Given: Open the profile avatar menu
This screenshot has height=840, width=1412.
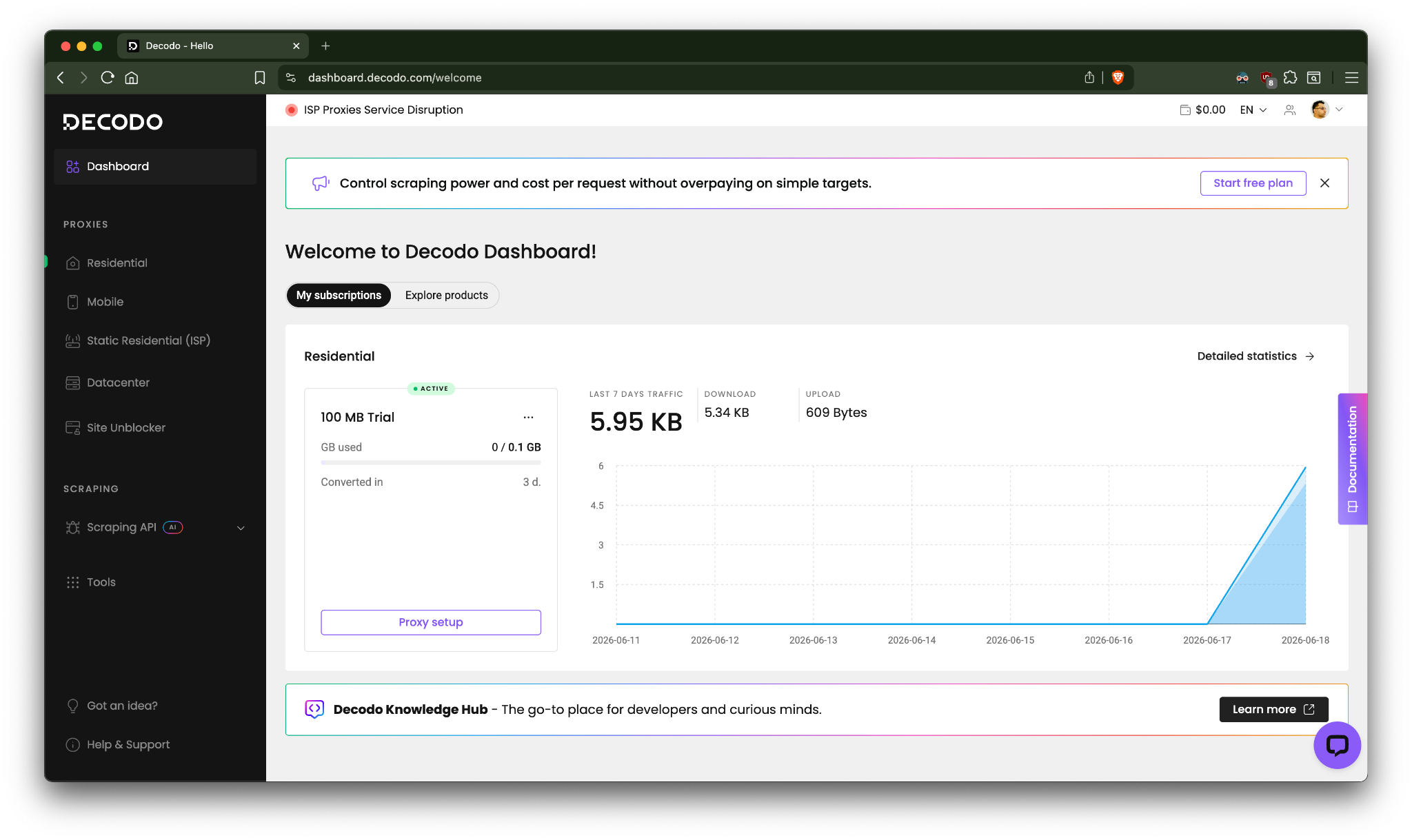Looking at the screenshot, I should pos(1327,110).
